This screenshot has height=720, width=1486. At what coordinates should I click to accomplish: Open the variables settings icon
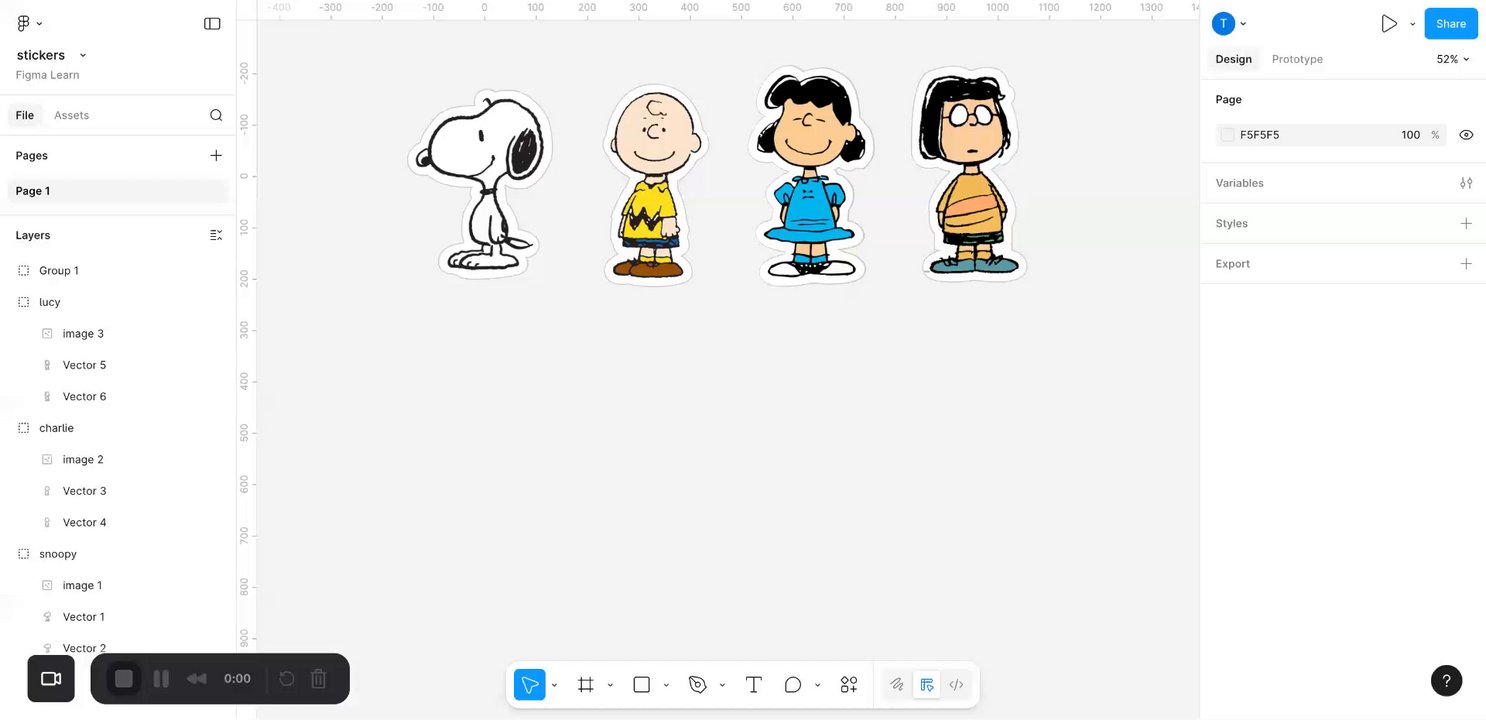tap(1466, 183)
